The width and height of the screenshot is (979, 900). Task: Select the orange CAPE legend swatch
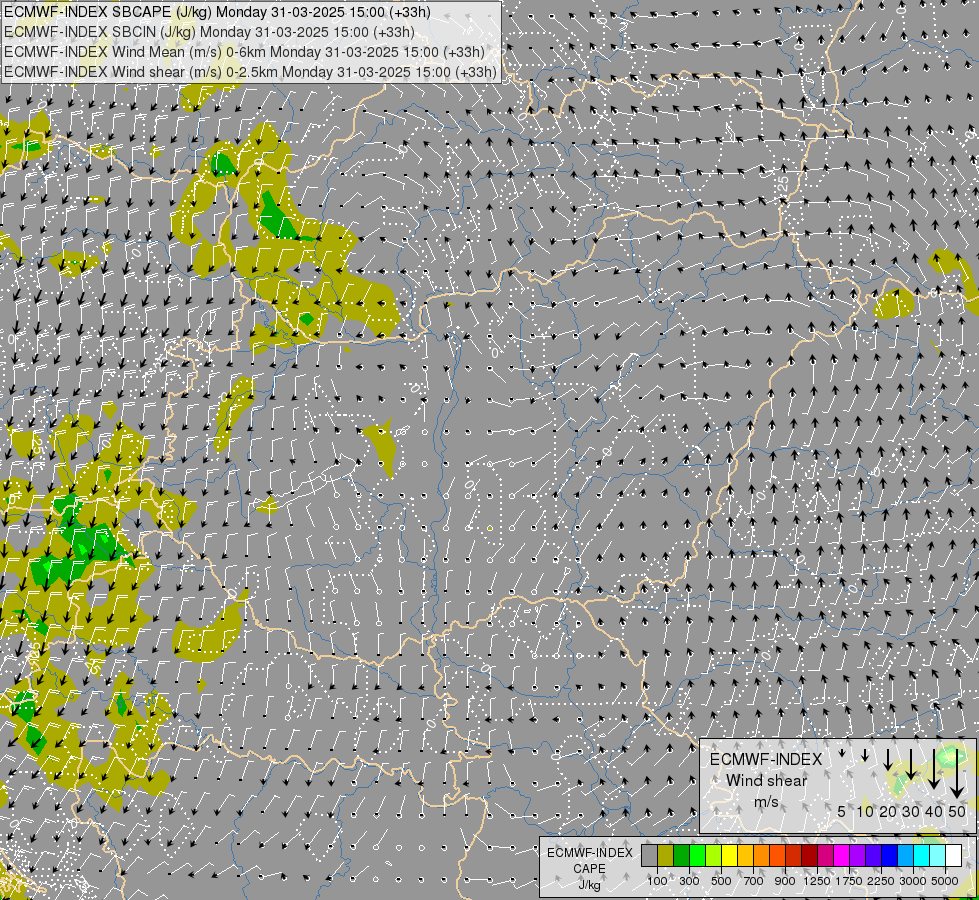coord(762,856)
